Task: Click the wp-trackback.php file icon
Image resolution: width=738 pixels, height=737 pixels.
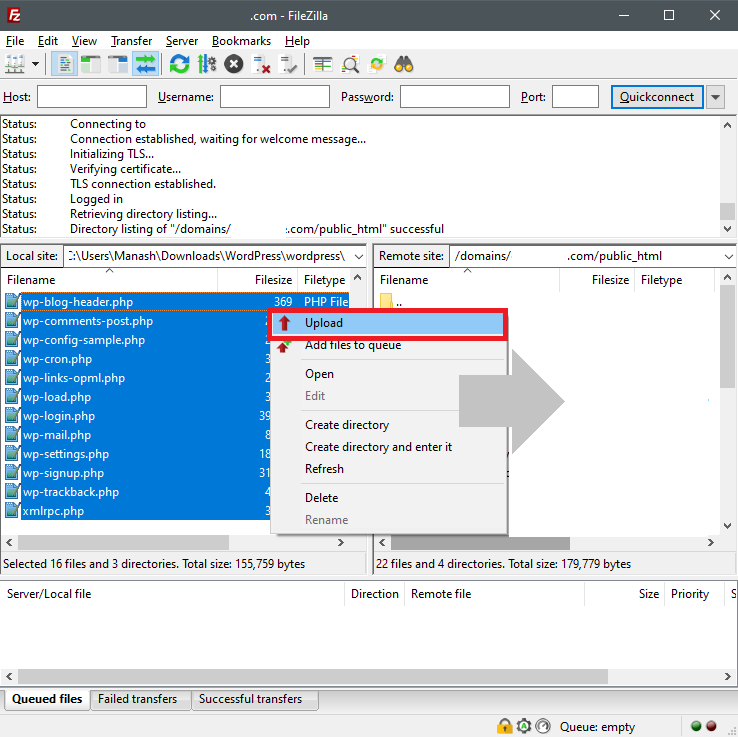Action: tap(12, 492)
